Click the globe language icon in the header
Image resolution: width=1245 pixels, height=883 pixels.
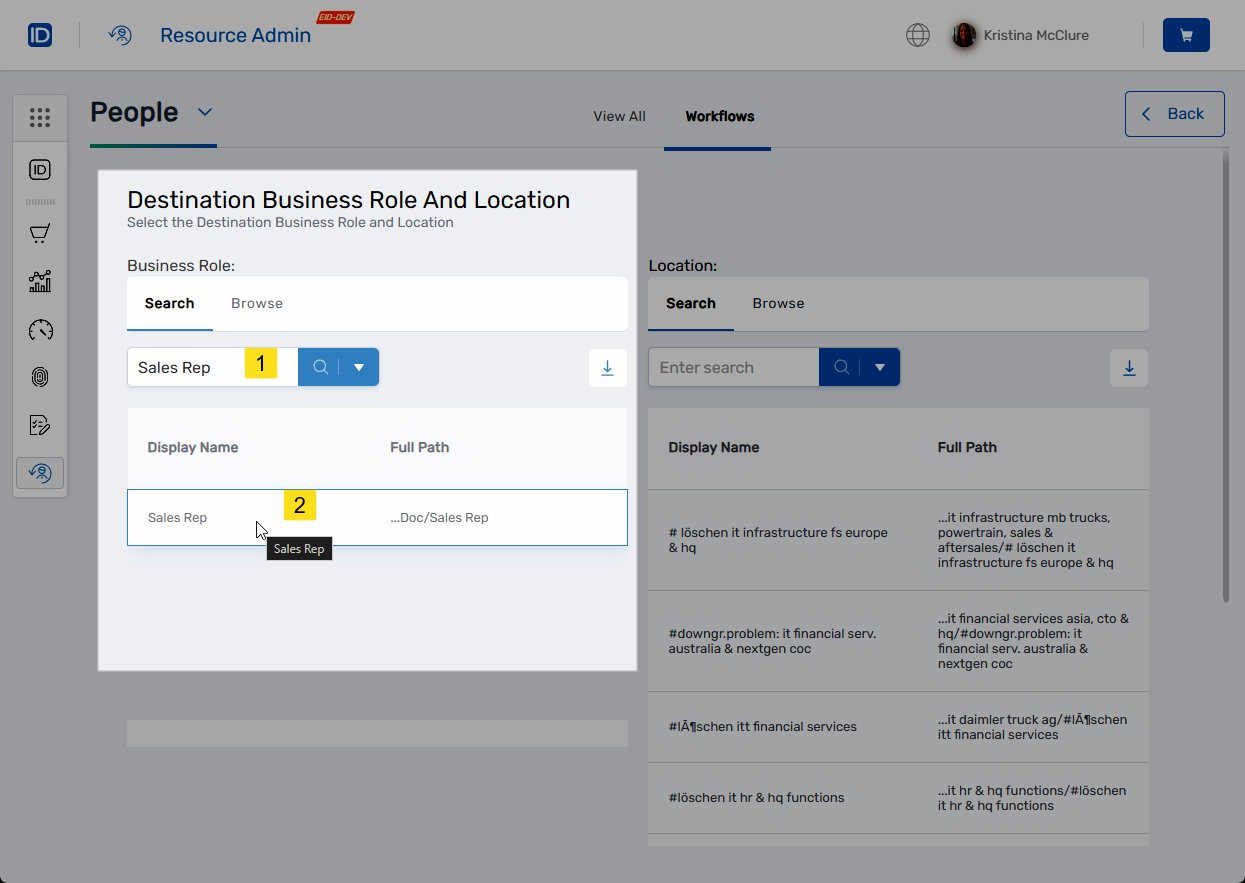(x=917, y=34)
